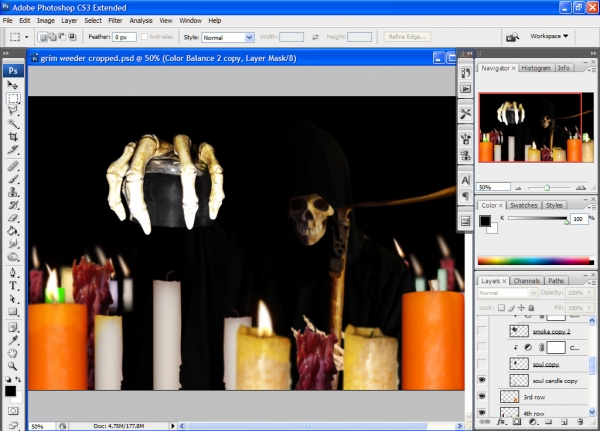Open the Opacity slider arrow
The width and height of the screenshot is (600, 431).
[x=590, y=292]
